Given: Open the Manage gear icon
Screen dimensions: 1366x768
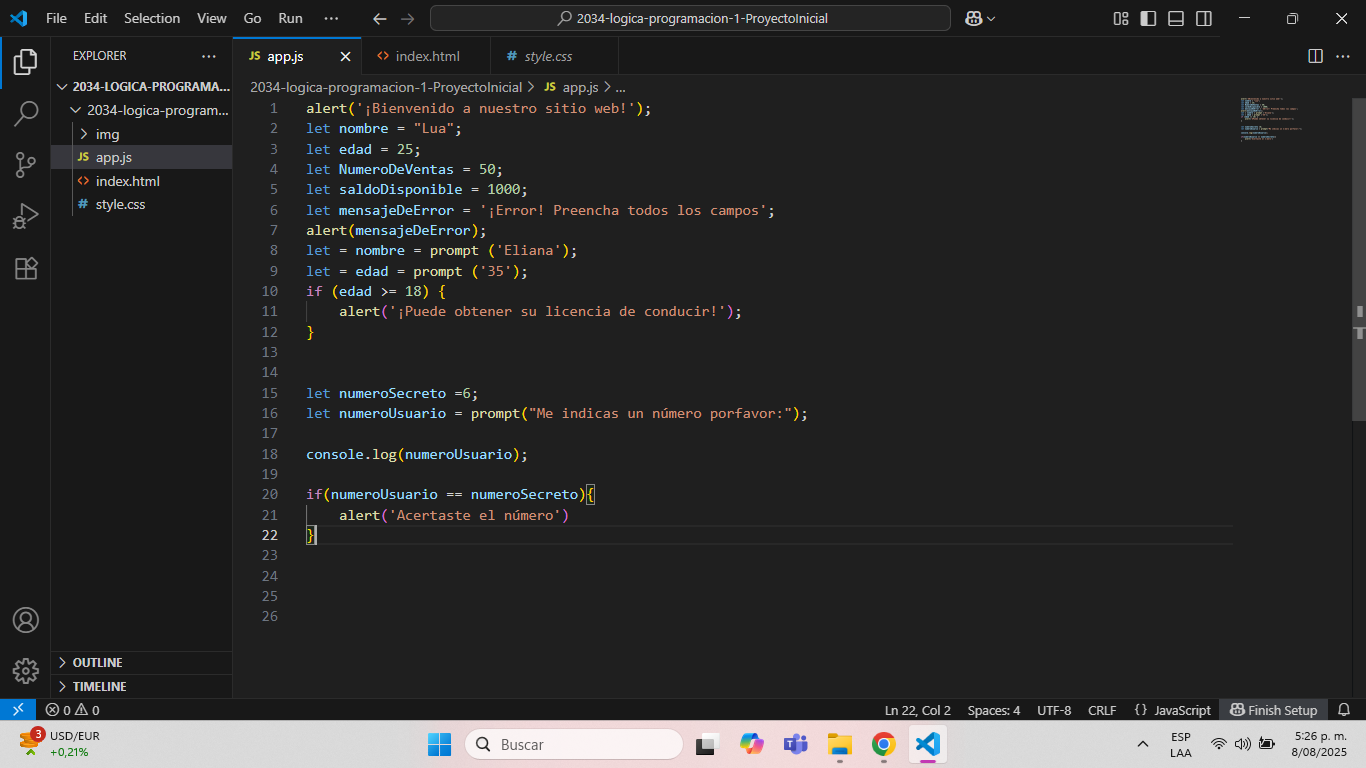Looking at the screenshot, I should [x=25, y=670].
